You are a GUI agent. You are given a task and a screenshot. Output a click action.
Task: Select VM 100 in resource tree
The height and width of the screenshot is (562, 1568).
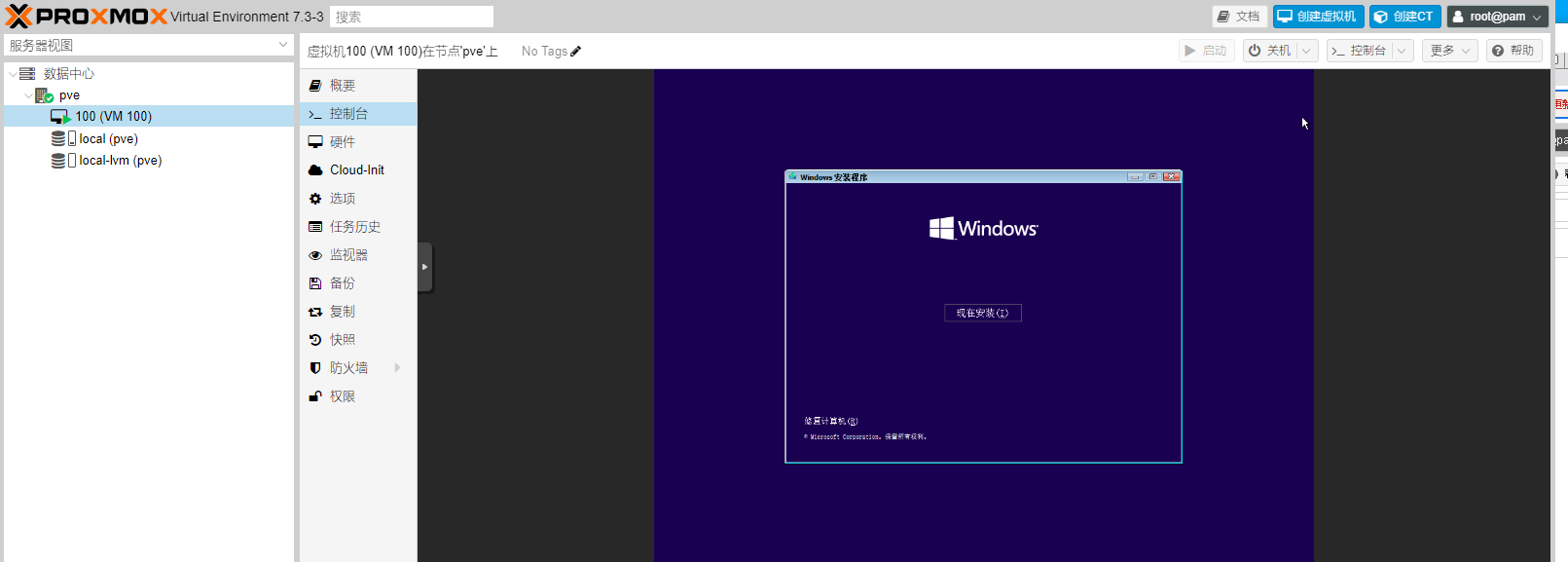coord(114,116)
